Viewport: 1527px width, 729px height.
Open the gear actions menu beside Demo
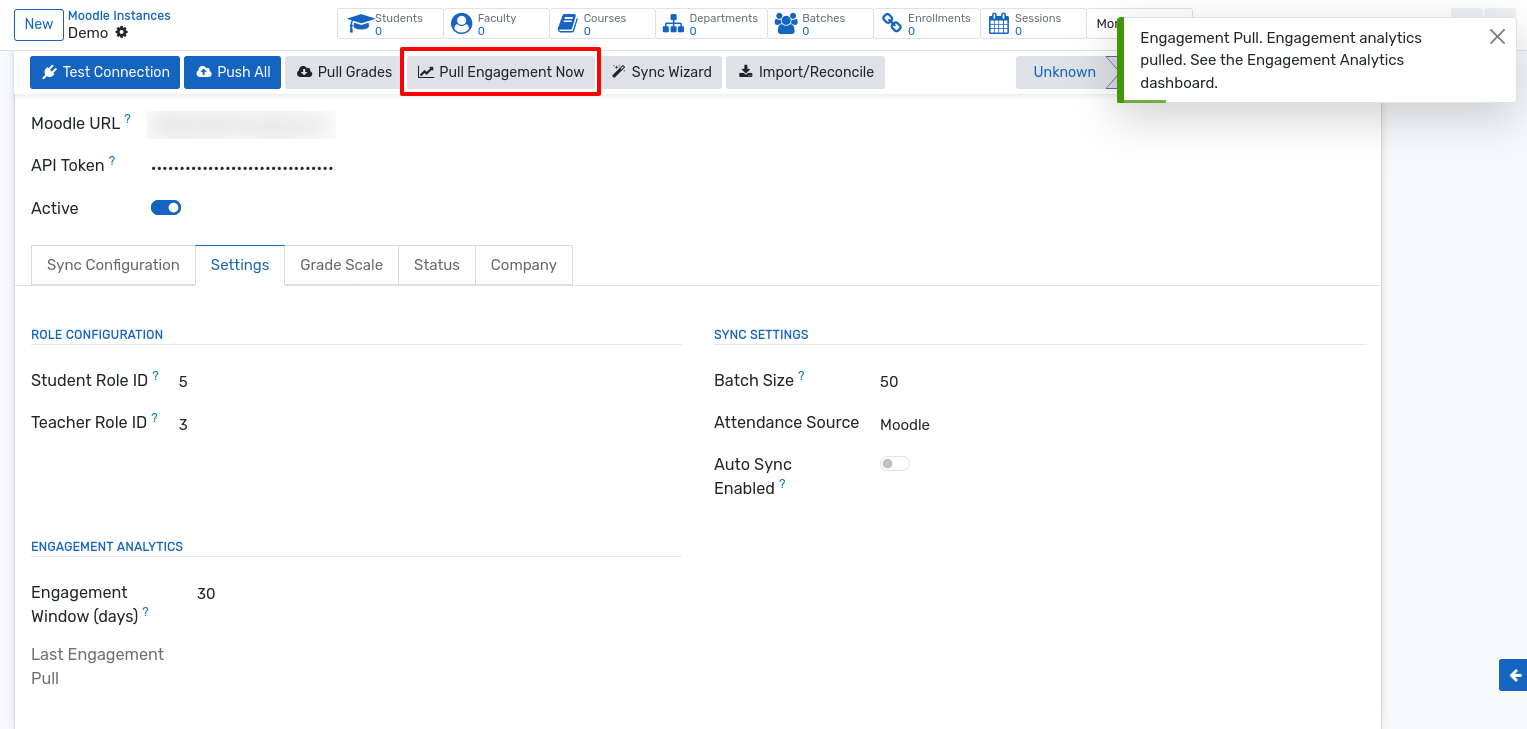click(122, 32)
